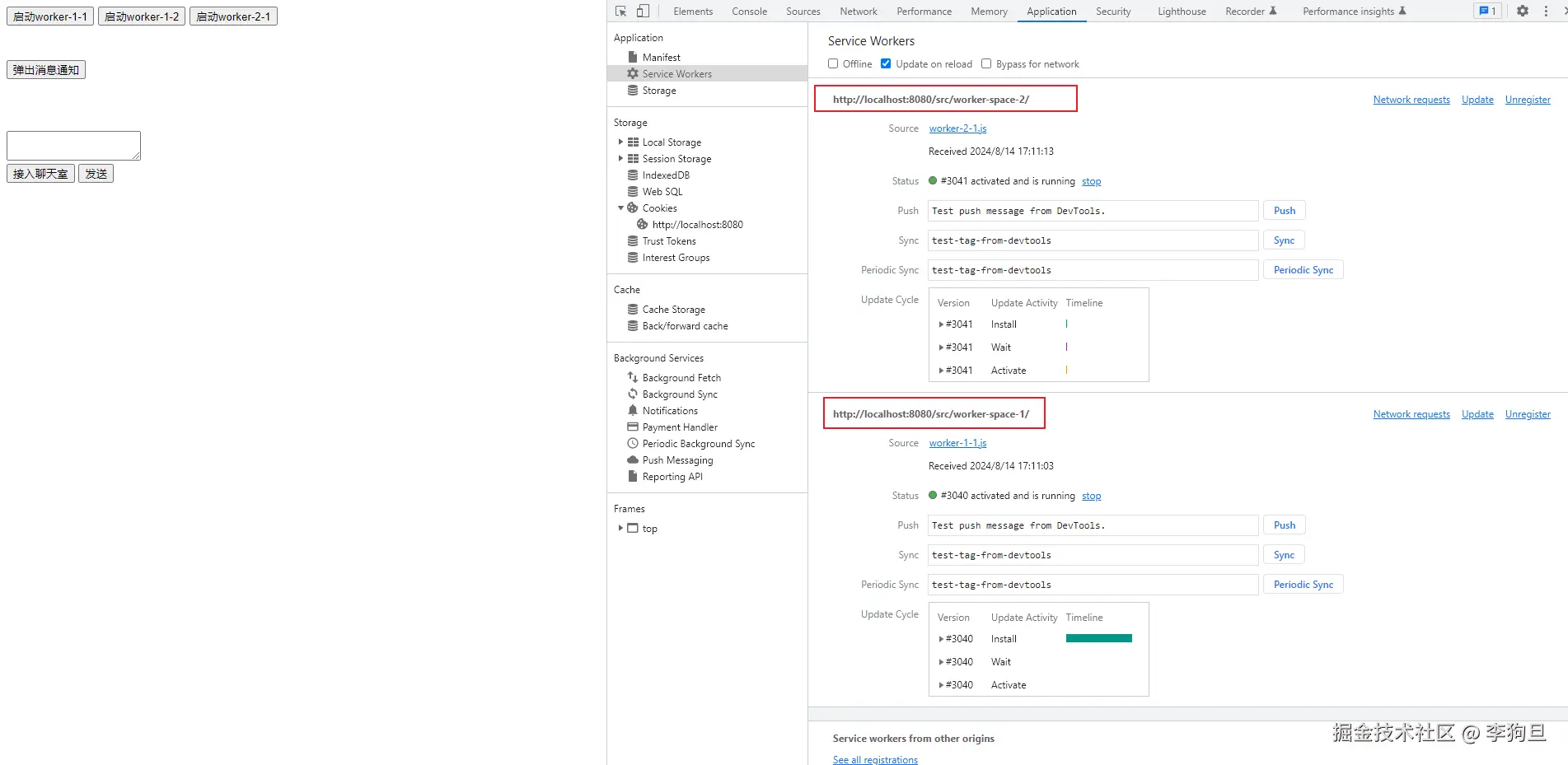Open the Sources tab
The image size is (1568, 765).
(803, 11)
